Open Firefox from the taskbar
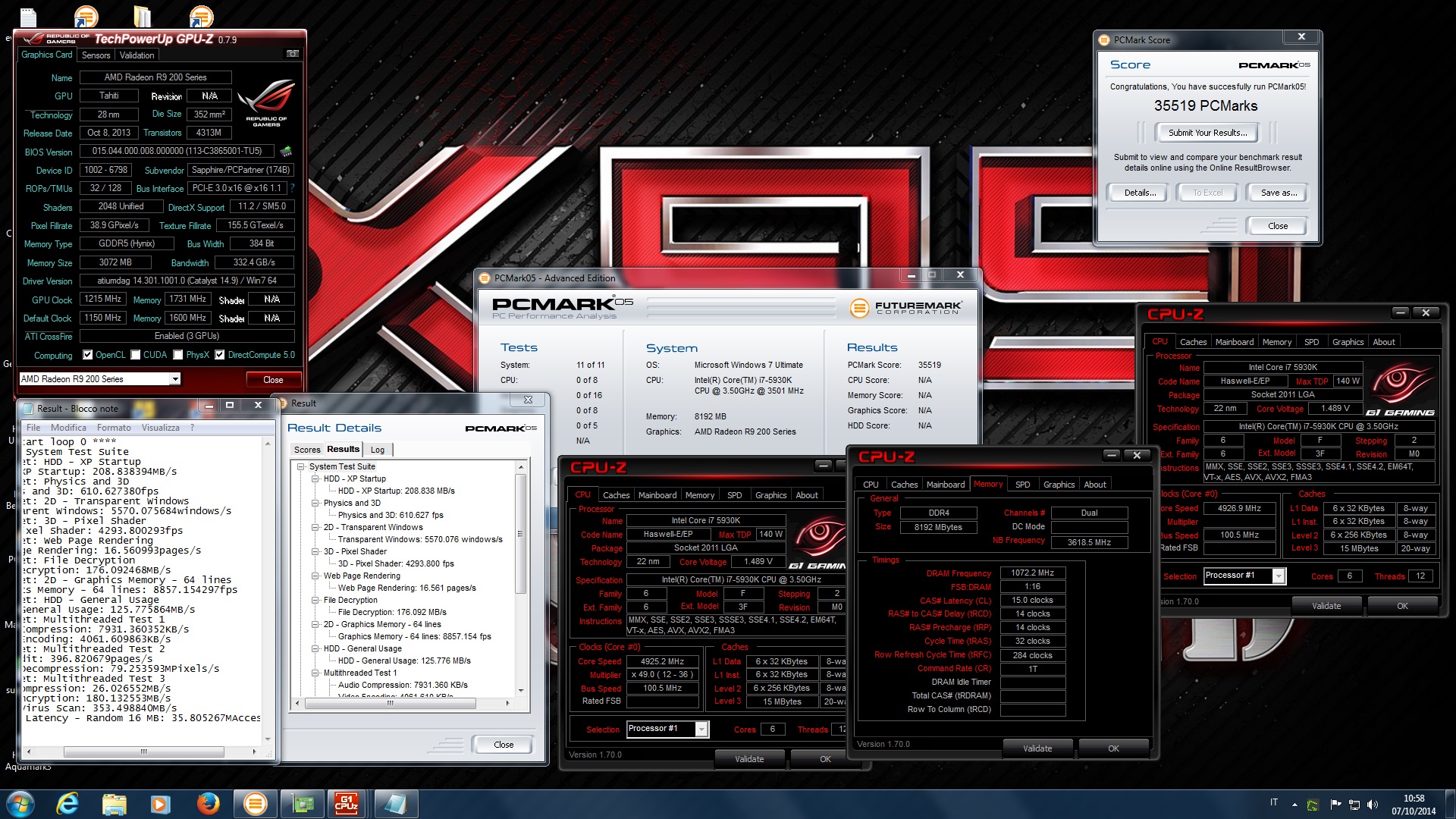 click(207, 804)
